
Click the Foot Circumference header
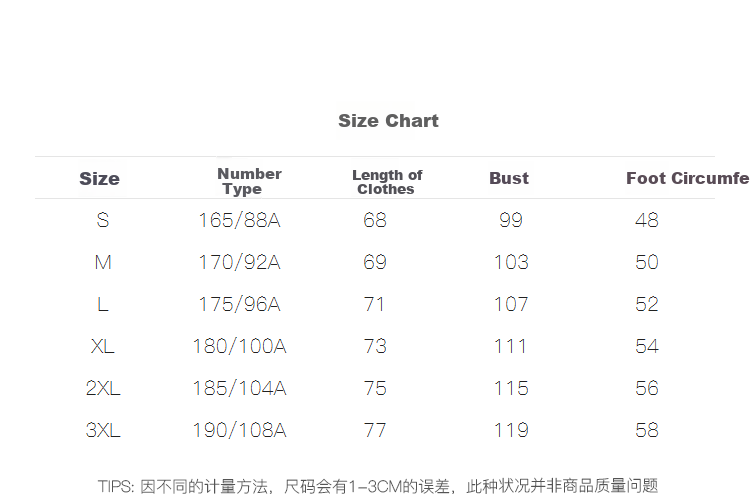[688, 178]
